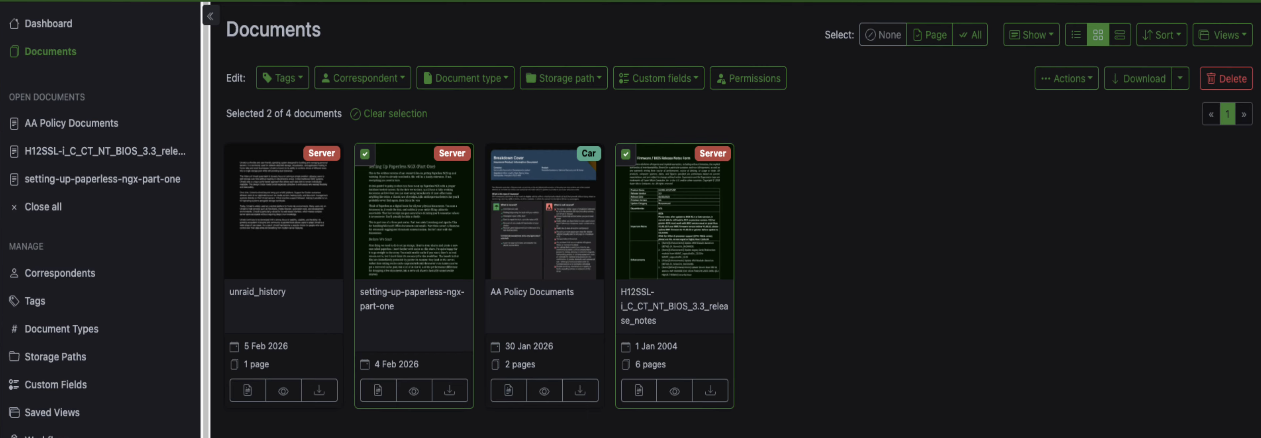Uncheck the setting-up-paperless-ngx-part-one card checkbox
Image resolution: width=1261 pixels, height=438 pixels.
point(365,154)
